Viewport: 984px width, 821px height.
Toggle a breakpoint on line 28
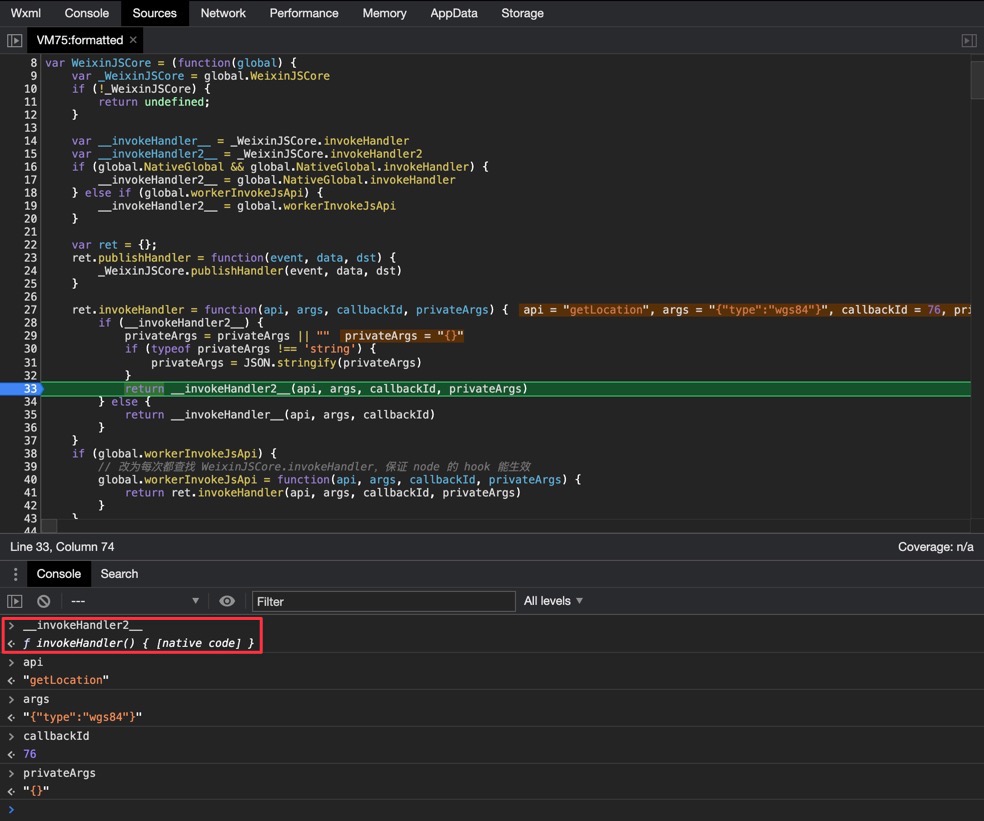coord(30,323)
